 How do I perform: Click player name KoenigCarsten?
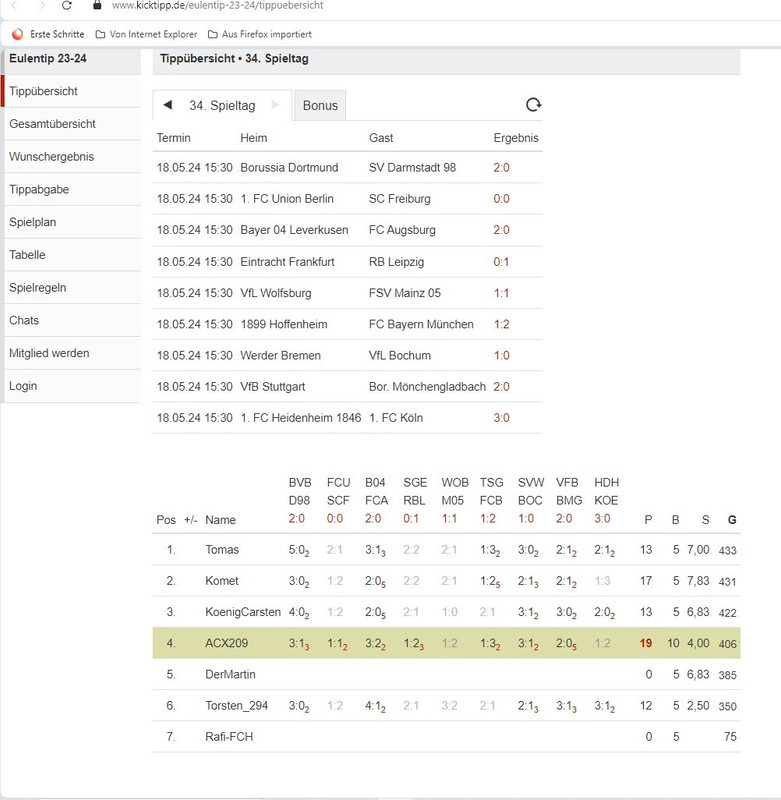point(243,612)
